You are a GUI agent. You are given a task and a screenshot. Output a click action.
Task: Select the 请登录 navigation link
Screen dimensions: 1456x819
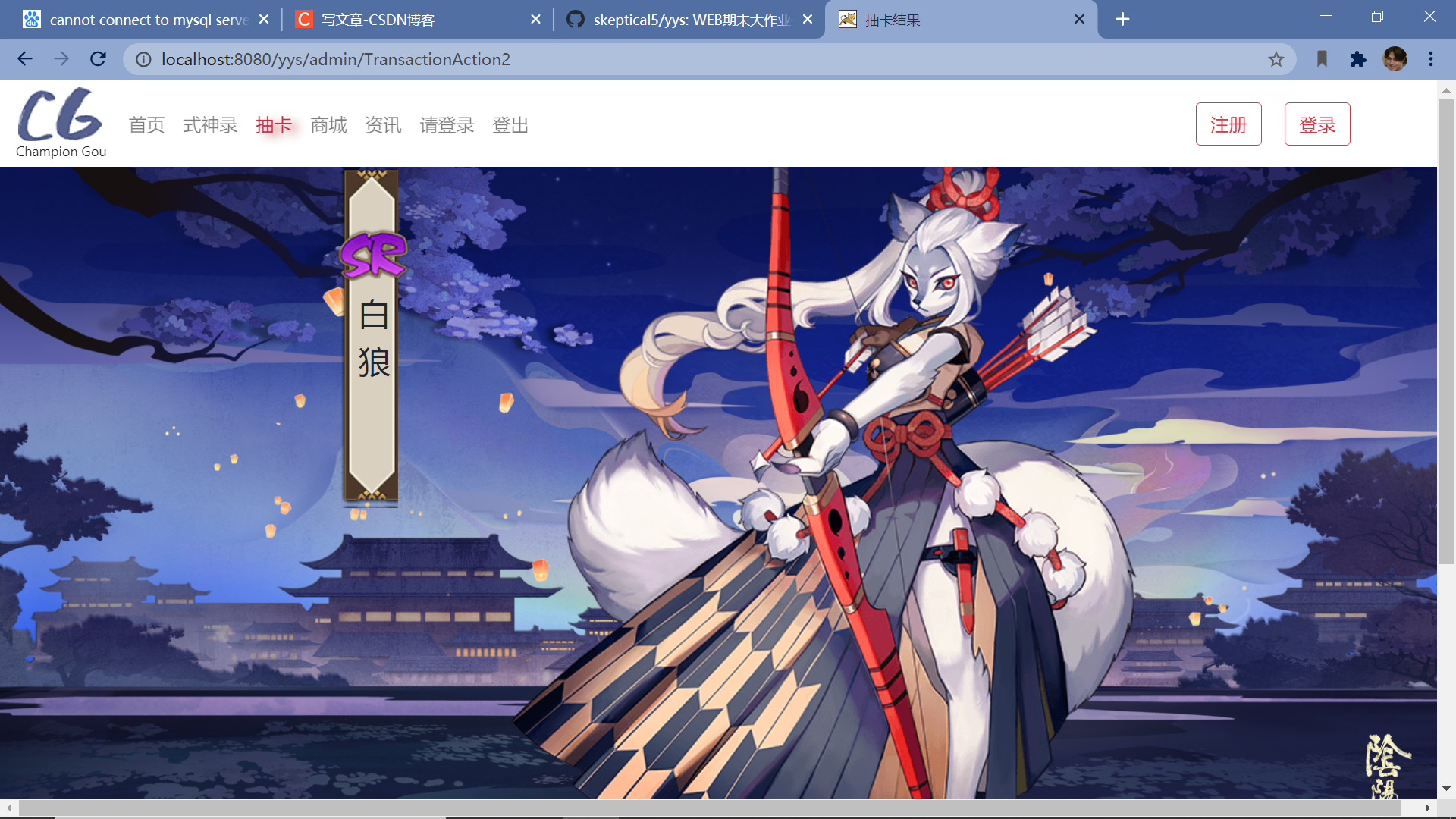point(446,125)
